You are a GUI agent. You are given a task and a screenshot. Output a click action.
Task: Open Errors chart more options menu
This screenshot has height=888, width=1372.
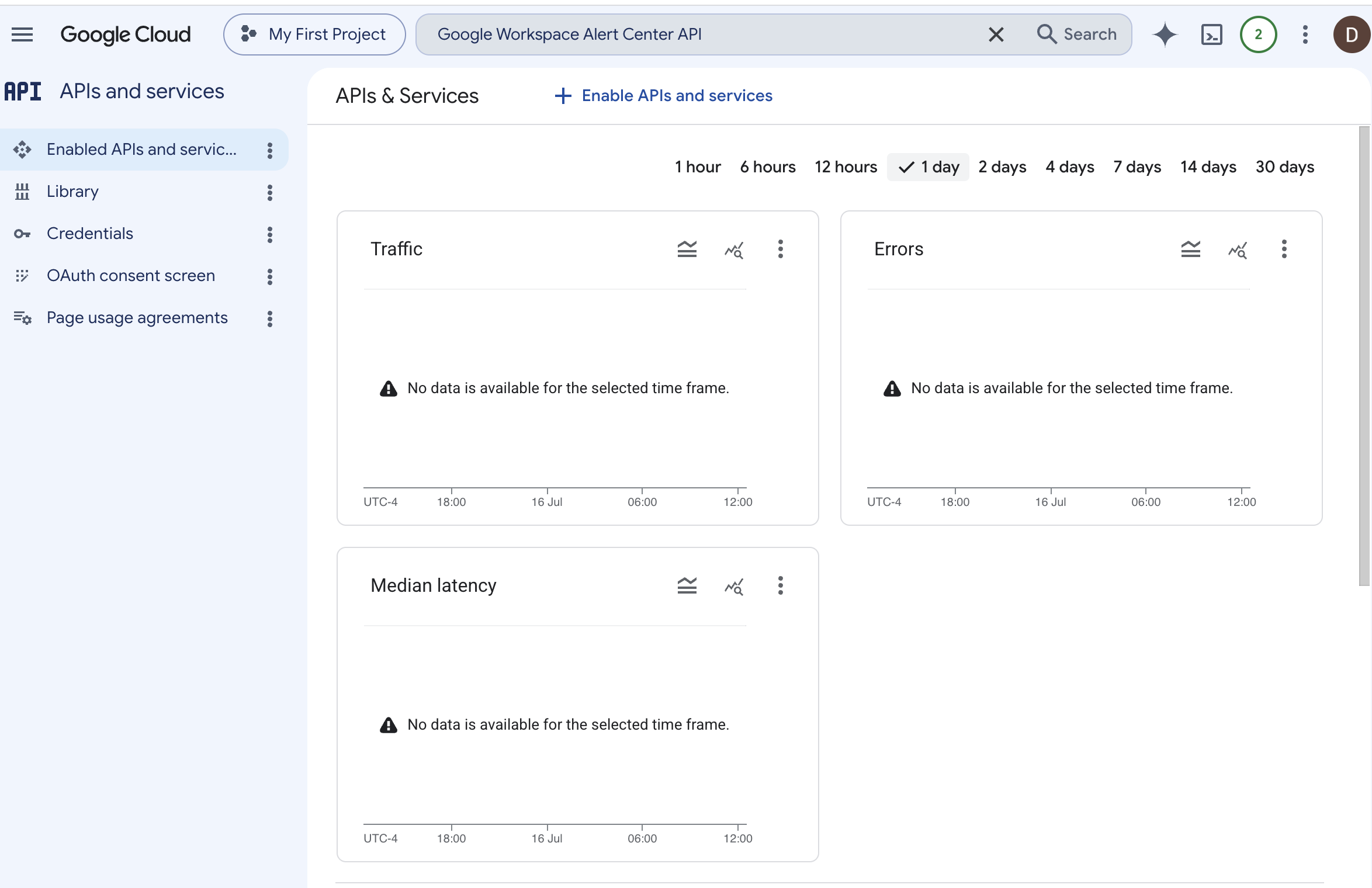[x=1284, y=249]
